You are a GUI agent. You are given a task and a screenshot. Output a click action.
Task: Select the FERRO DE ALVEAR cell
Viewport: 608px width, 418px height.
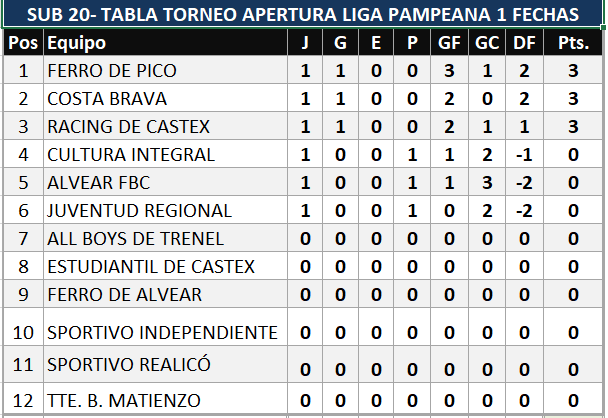coord(124,295)
